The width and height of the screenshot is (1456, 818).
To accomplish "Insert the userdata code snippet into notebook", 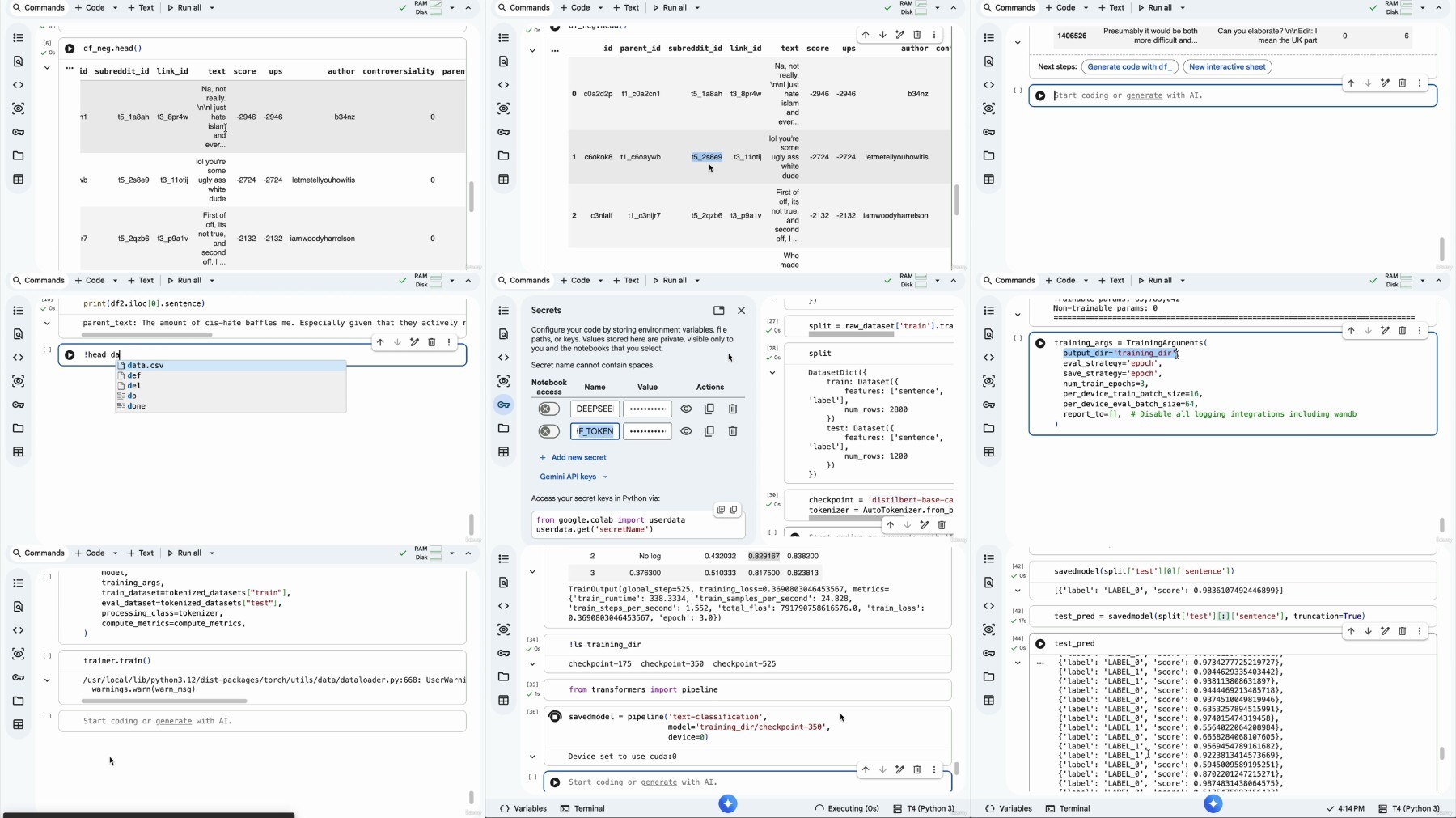I will pyautogui.click(x=721, y=510).
